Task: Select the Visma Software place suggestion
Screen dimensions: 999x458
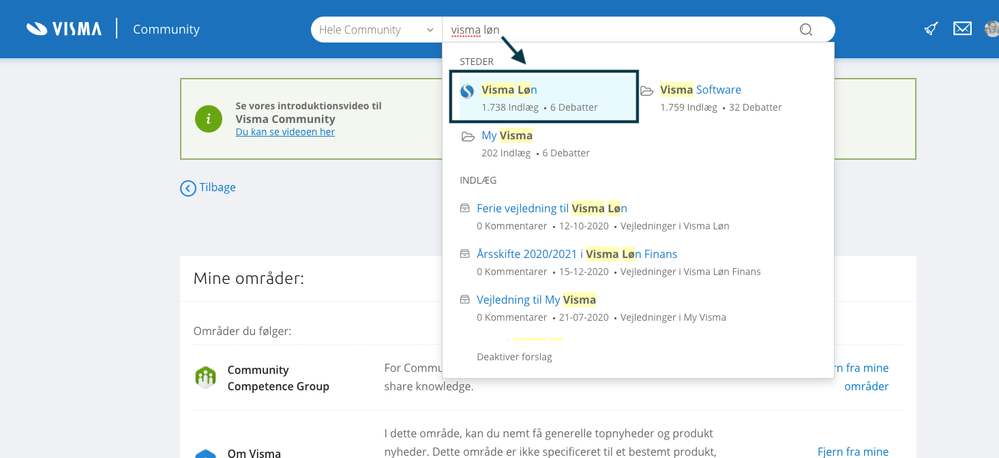Action: click(700, 90)
